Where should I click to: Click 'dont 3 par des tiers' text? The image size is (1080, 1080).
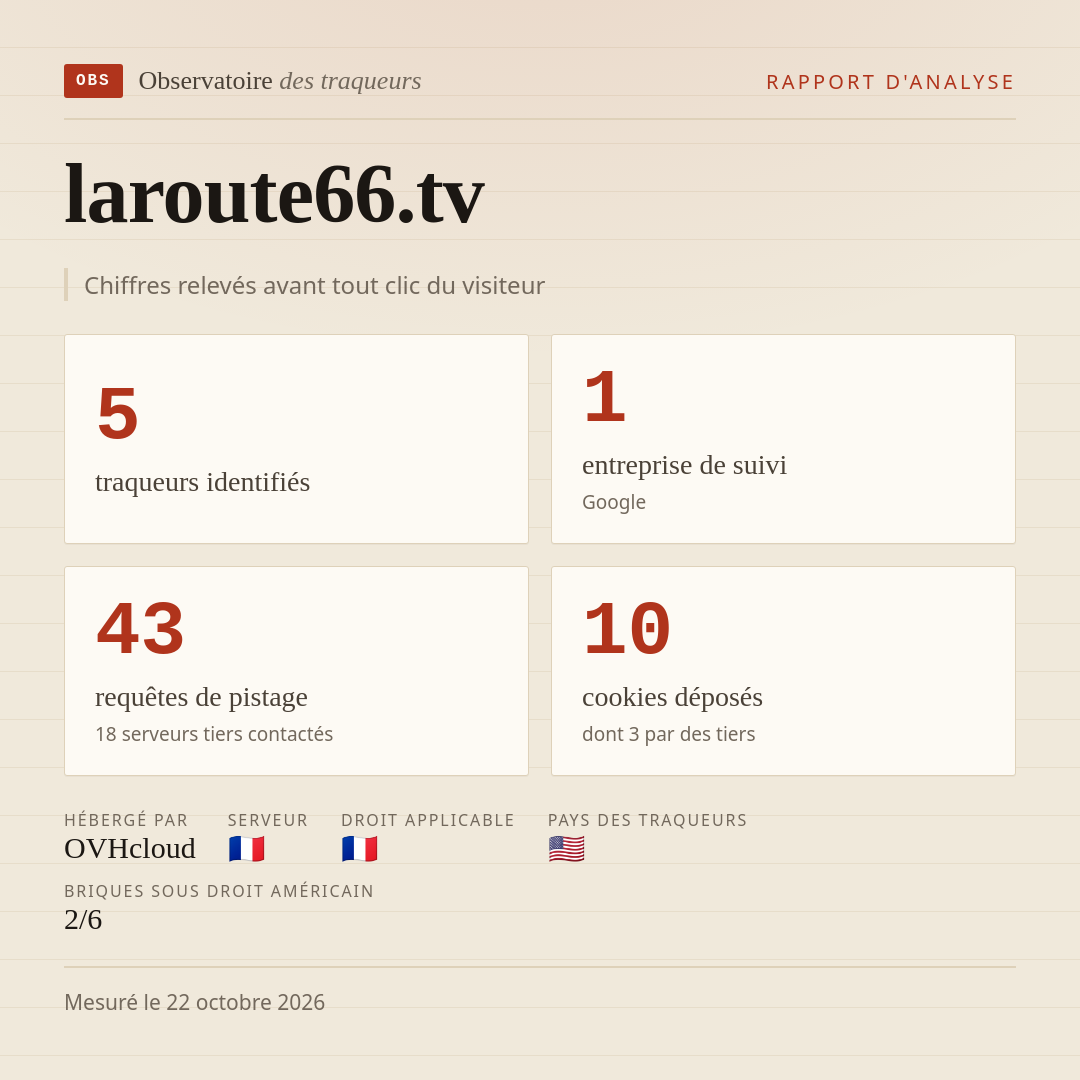pos(669,734)
